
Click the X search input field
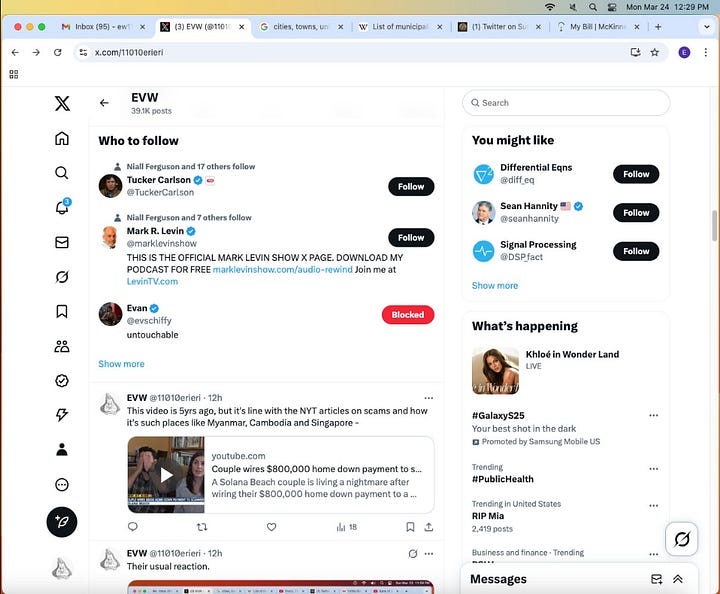[566, 103]
